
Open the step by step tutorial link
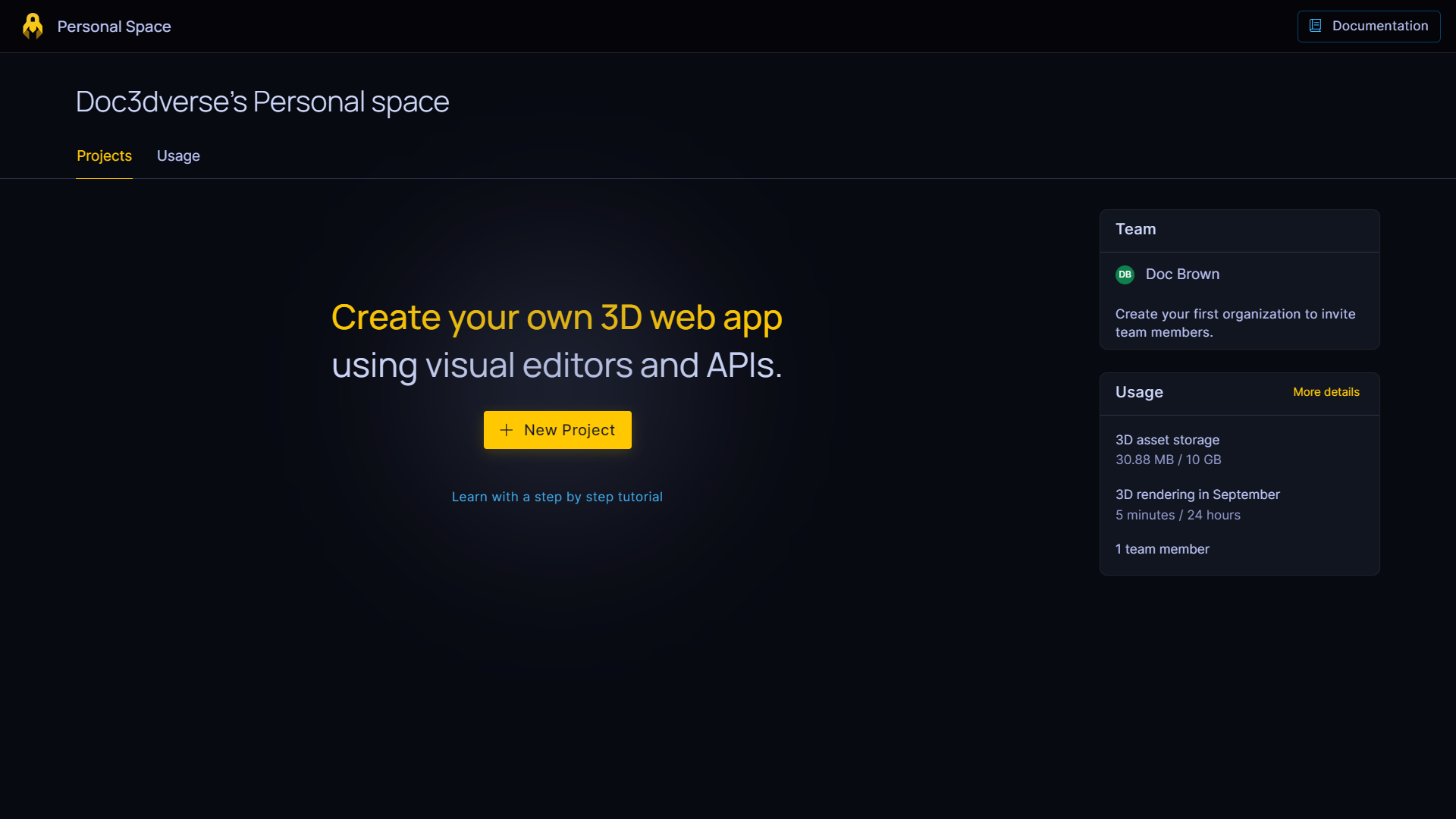[x=557, y=497]
